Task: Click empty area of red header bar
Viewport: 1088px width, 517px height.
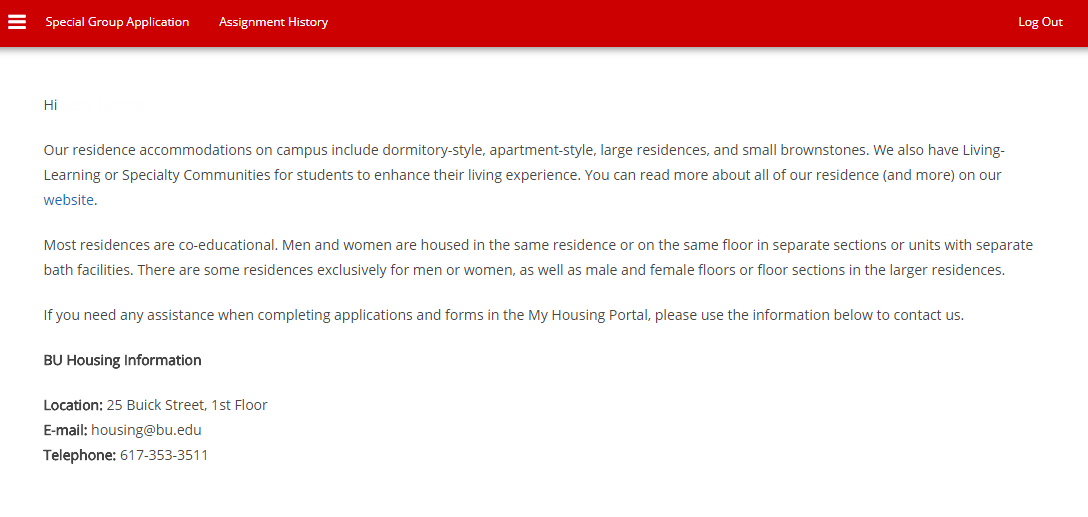Action: coord(650,22)
